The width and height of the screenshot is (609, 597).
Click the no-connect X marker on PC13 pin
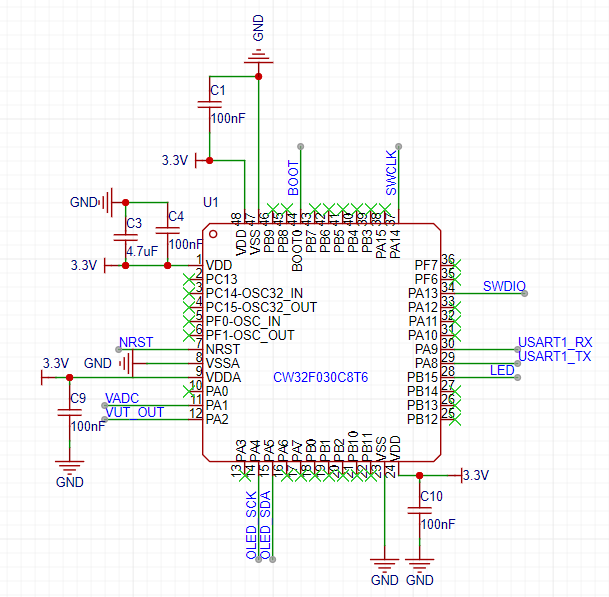coord(189,279)
